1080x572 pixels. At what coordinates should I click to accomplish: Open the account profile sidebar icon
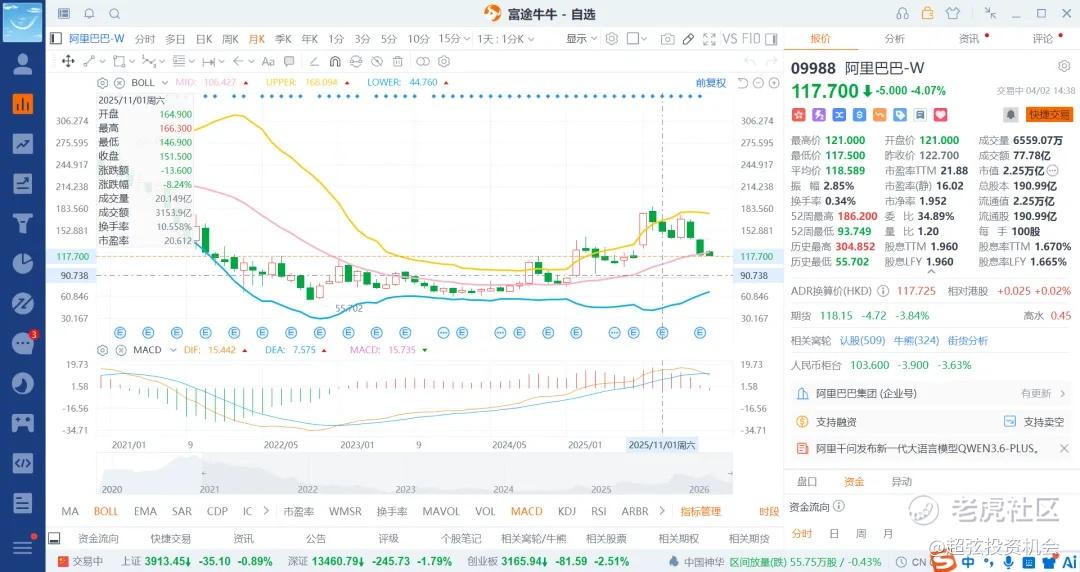(x=23, y=63)
